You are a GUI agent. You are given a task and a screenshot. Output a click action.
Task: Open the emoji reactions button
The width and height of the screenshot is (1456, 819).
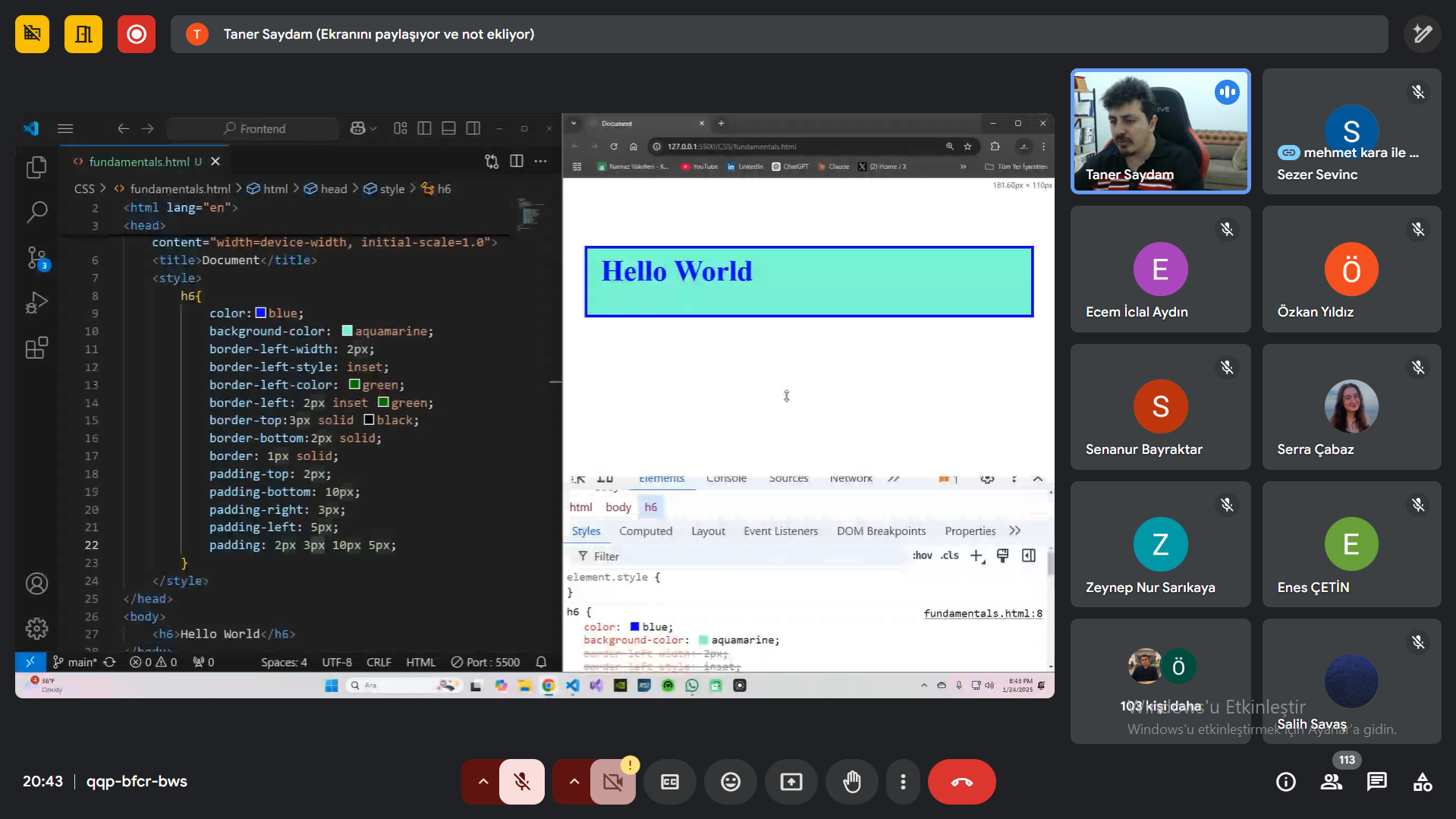[x=730, y=781]
